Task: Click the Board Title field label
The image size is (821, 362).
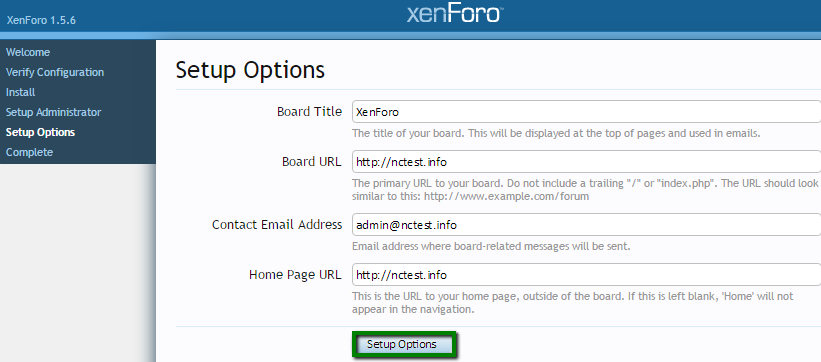Action: pyautogui.click(x=309, y=112)
